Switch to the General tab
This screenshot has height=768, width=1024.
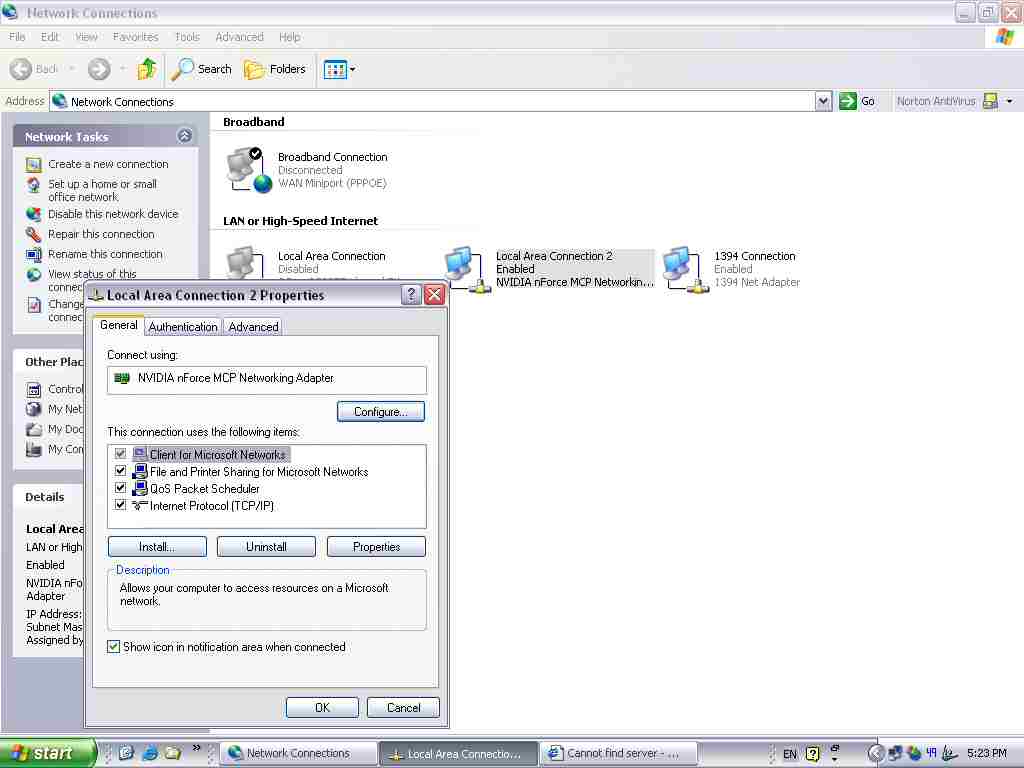click(118, 325)
